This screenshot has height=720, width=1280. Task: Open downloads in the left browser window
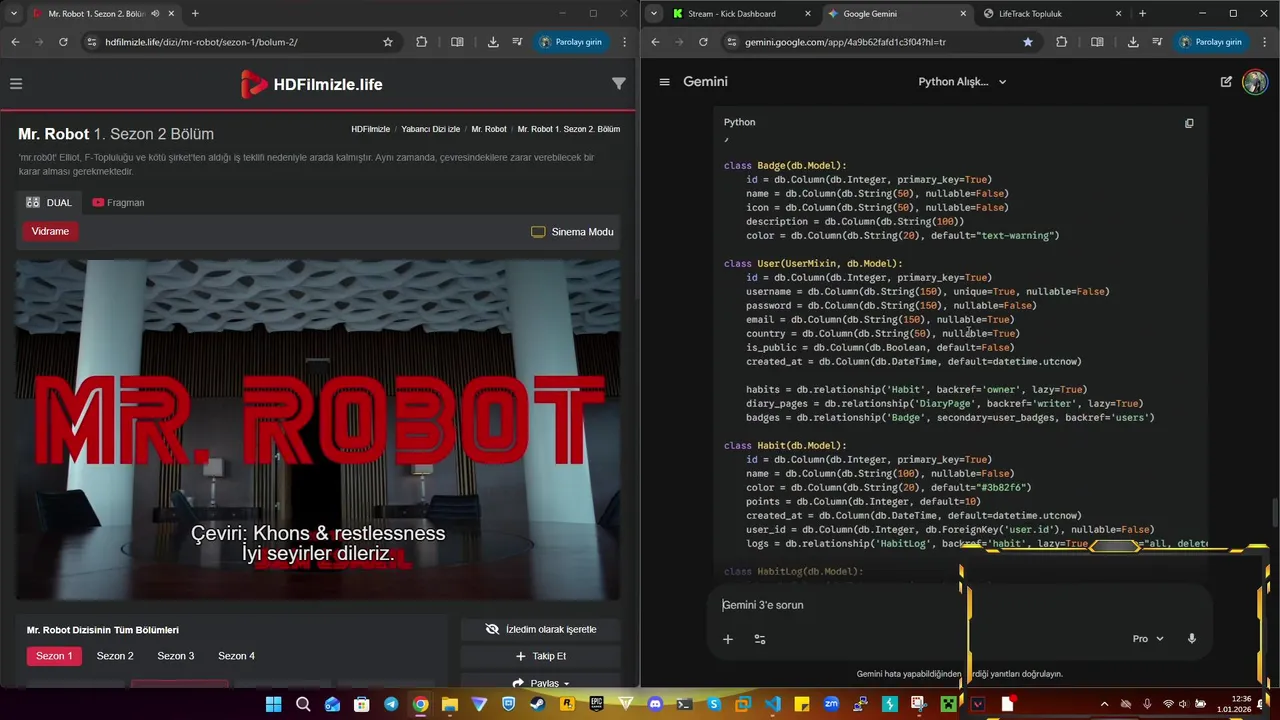[493, 42]
